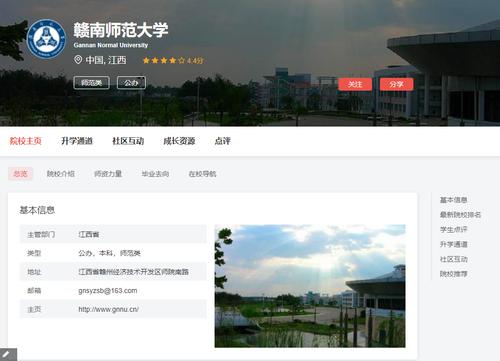The width and height of the screenshot is (500, 361).
Task: Click the 师范类 tag
Action: (x=91, y=83)
